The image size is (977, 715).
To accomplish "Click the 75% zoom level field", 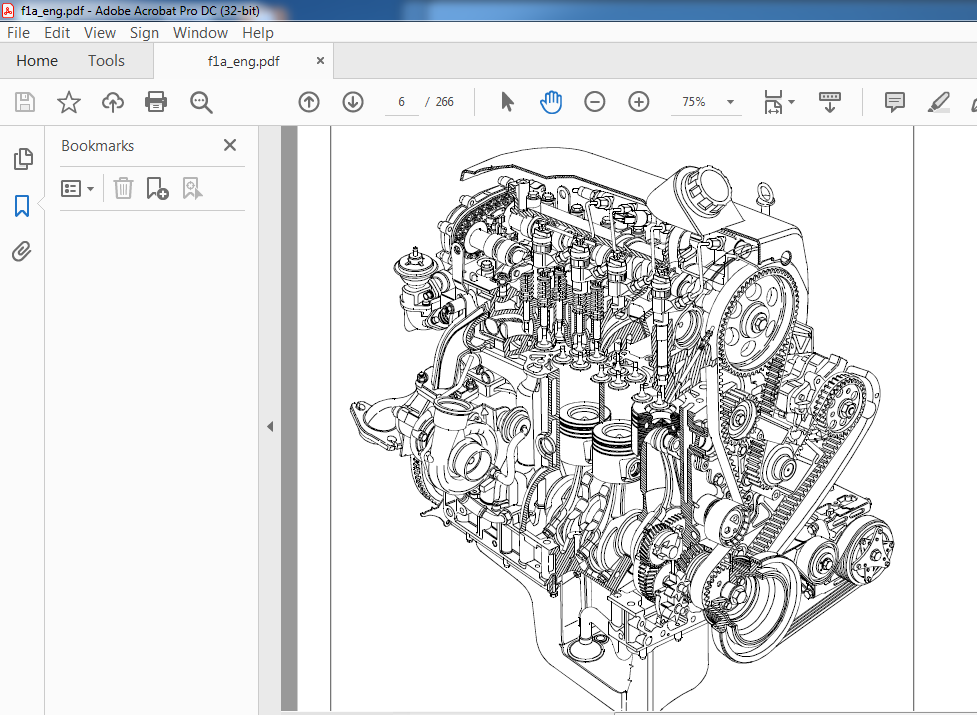I will click(694, 102).
